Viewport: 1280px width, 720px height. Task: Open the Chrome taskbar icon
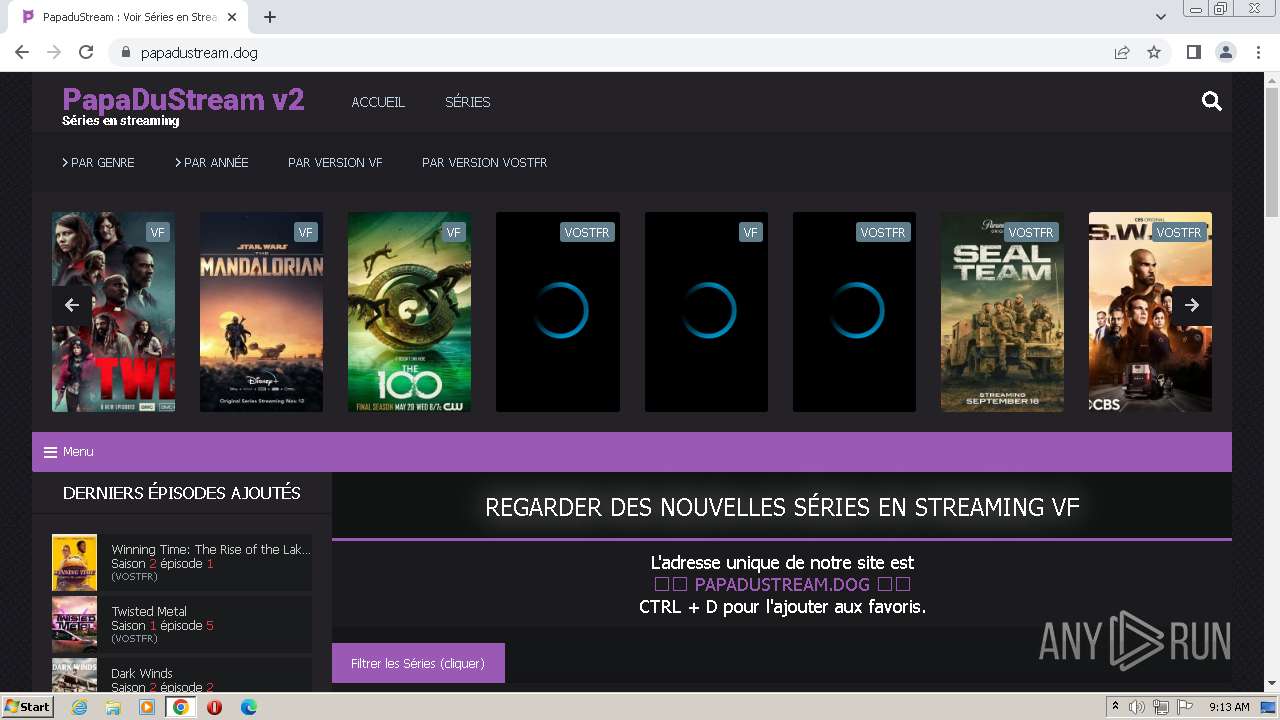coord(180,707)
